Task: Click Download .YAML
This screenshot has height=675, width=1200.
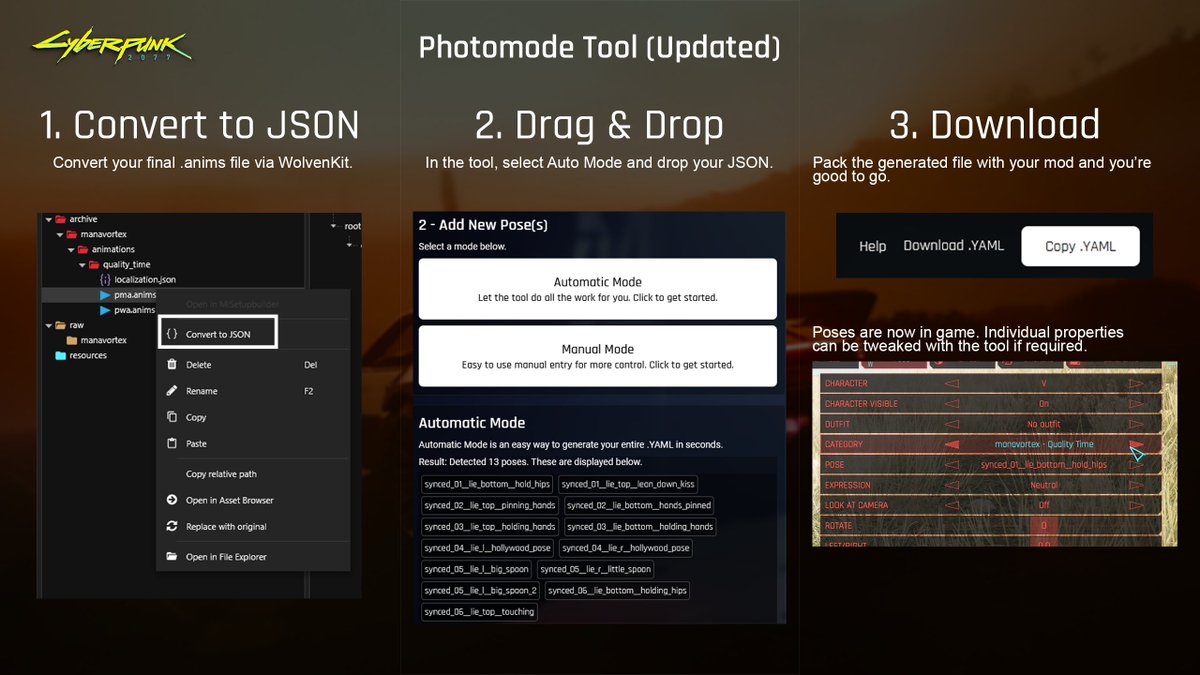Action: point(954,245)
